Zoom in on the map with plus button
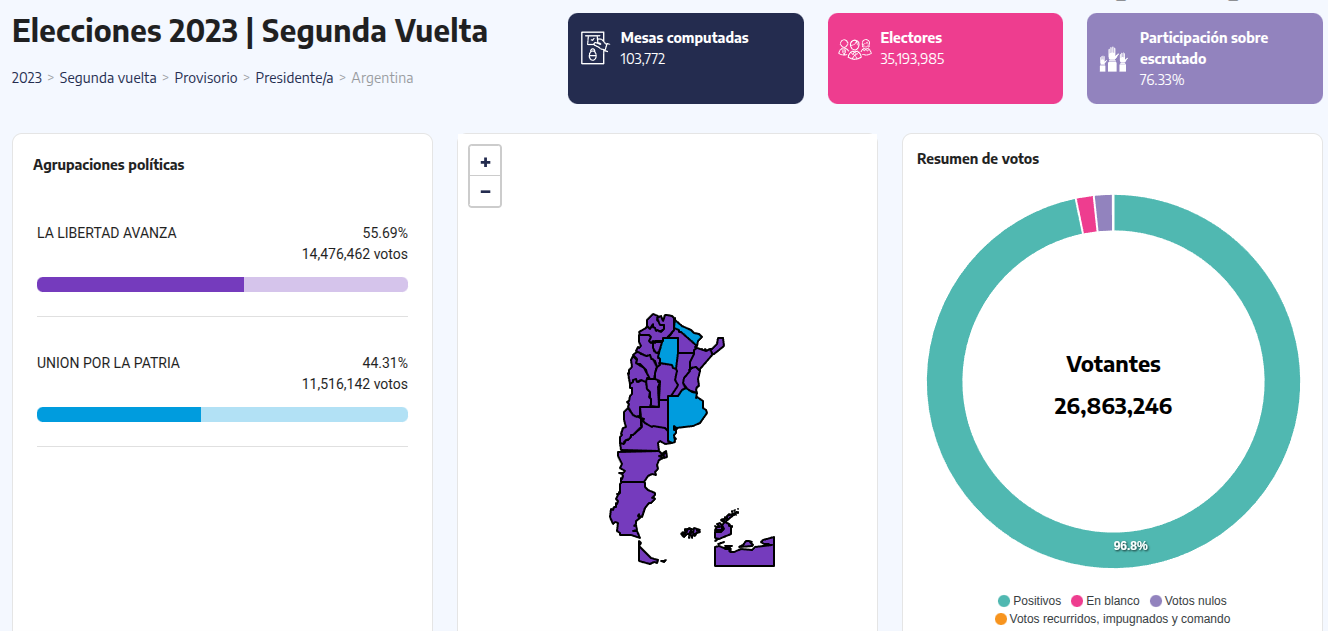This screenshot has width=1328, height=631. pyautogui.click(x=485, y=162)
